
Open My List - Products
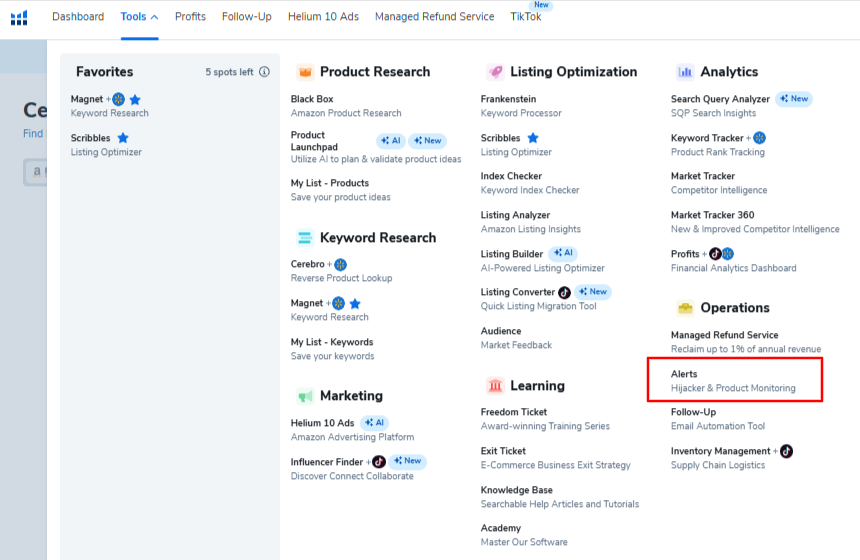(330, 183)
